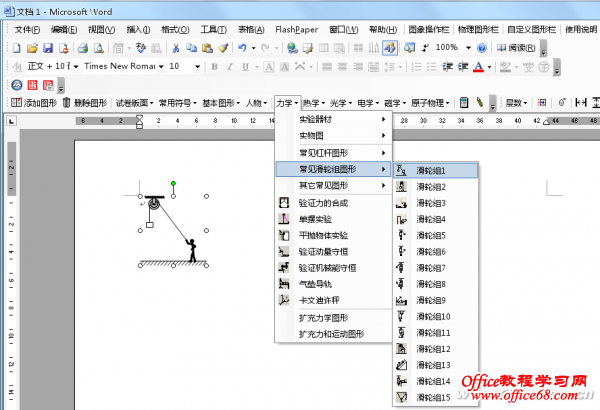600x410 pixels.
Task: Open the 插入(I) menu
Action: pyautogui.click(x=138, y=29)
